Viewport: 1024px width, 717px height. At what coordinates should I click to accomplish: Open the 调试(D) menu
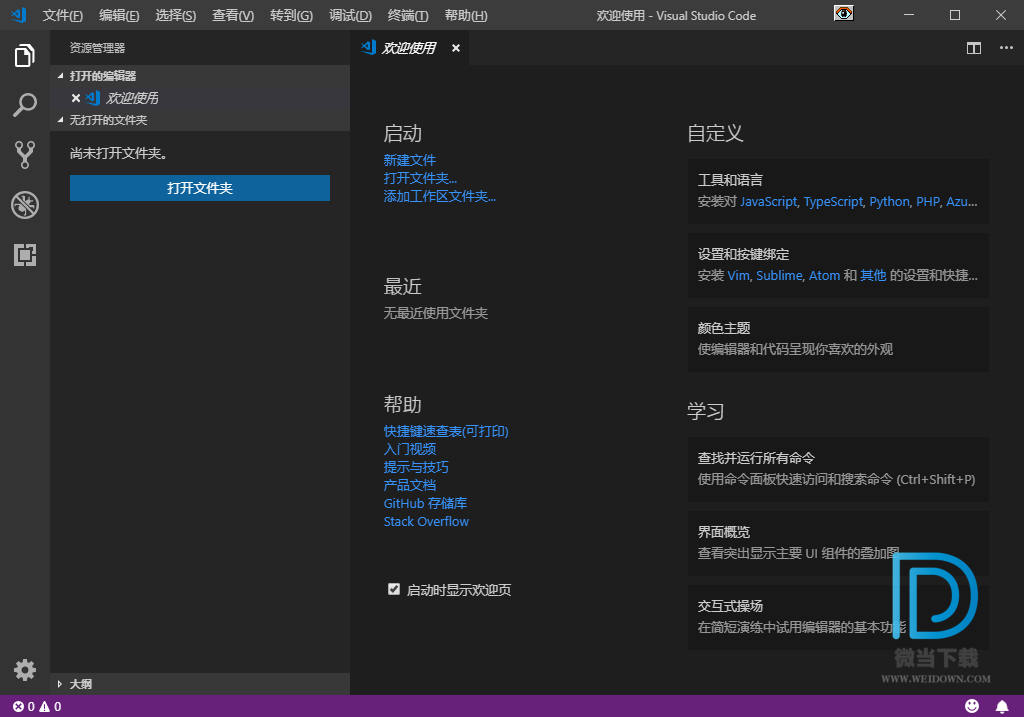(351, 16)
